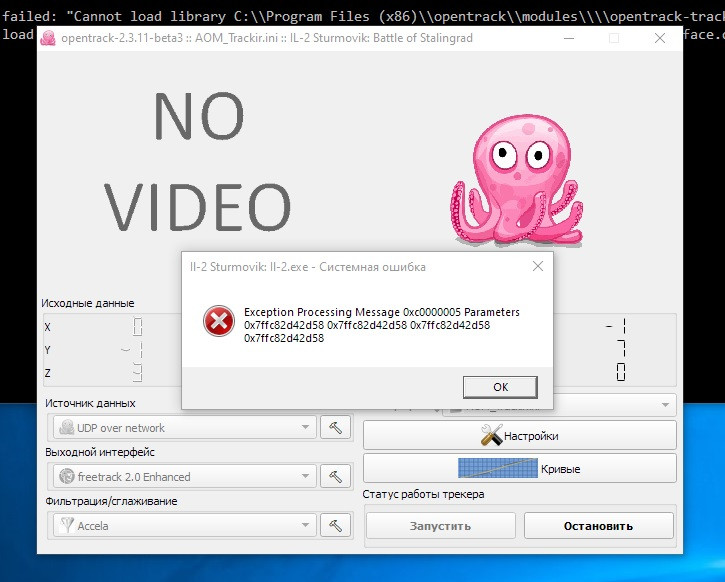725x582 pixels.
Task: Open the Настройки settings button
Action: [520, 435]
